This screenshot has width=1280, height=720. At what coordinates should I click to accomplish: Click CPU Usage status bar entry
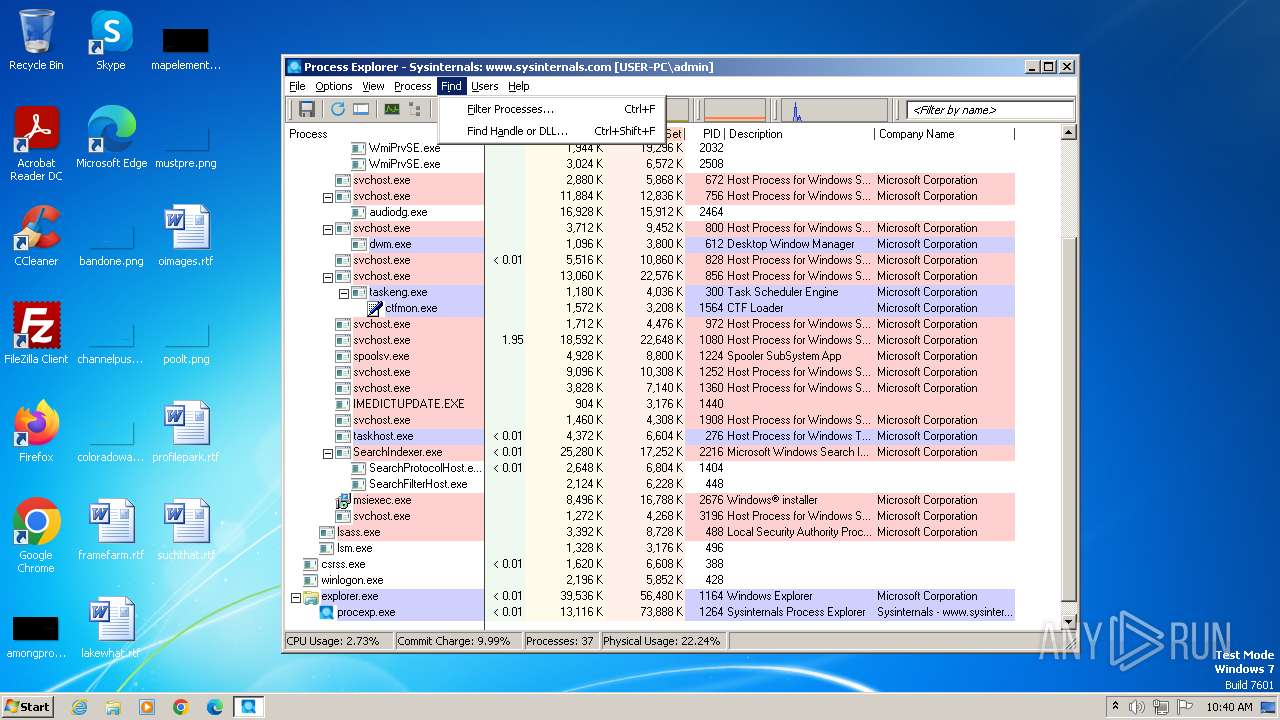tap(338, 641)
